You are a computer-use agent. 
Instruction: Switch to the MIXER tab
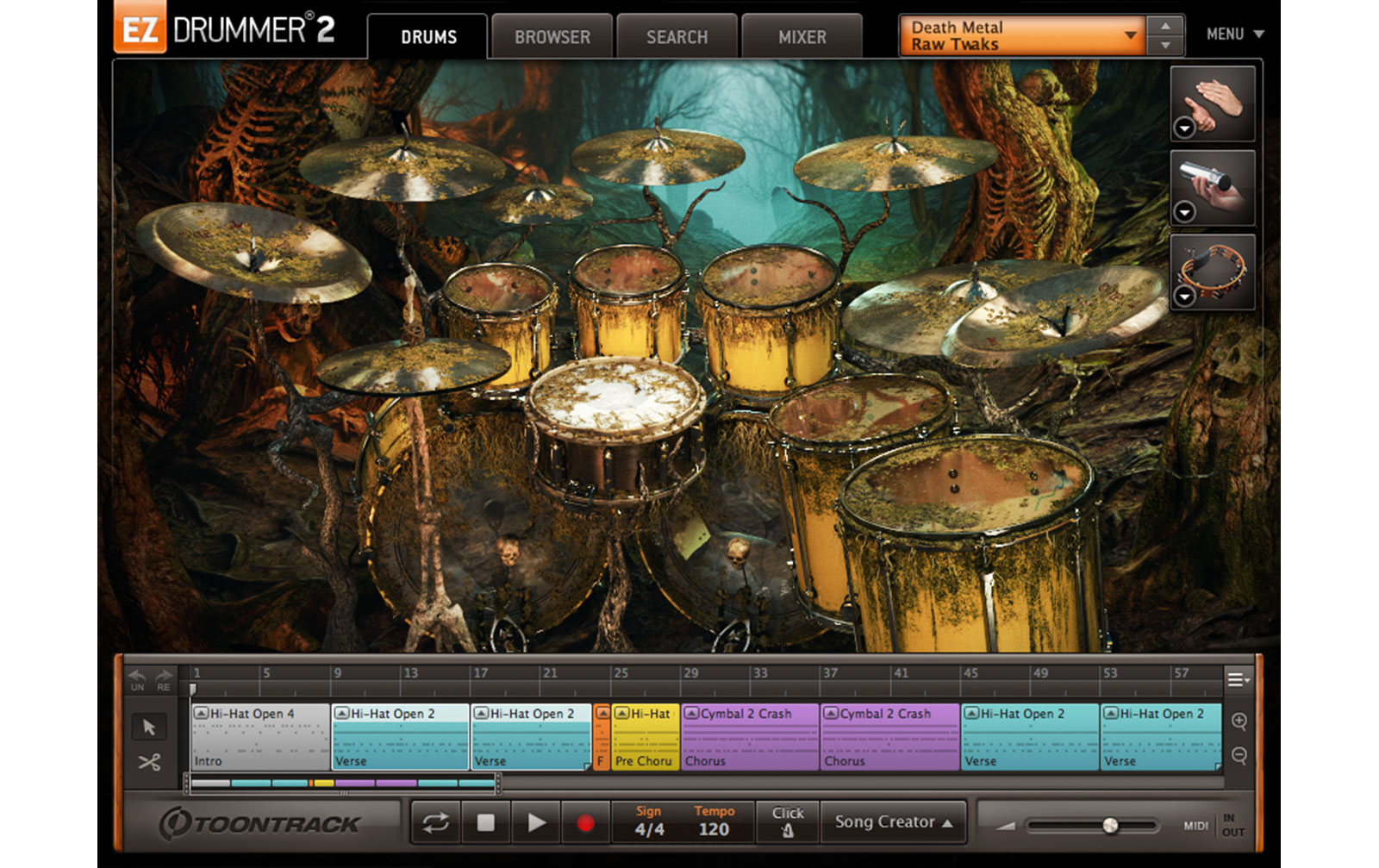click(802, 37)
